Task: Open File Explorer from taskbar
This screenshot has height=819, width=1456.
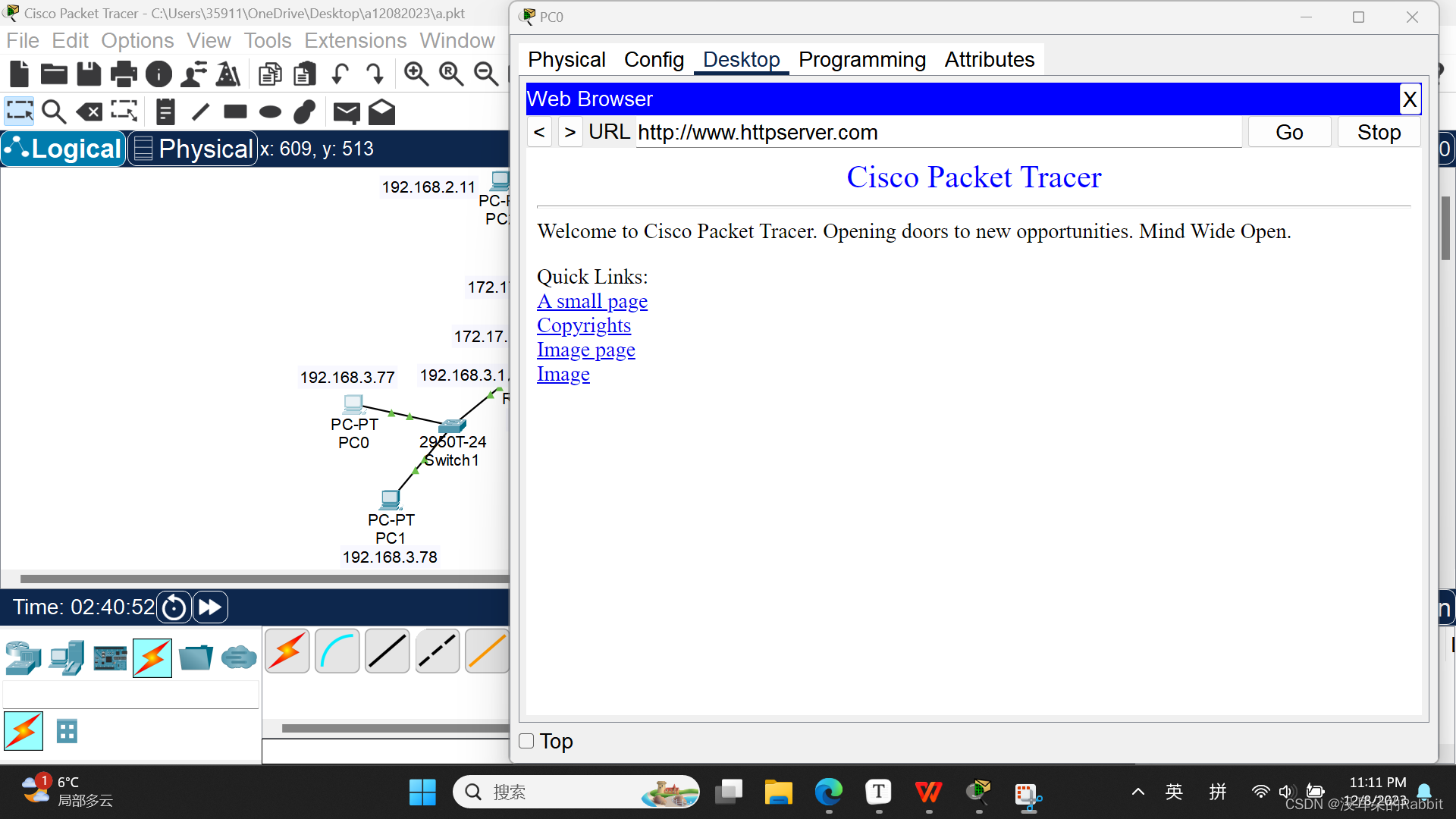Action: 779,792
